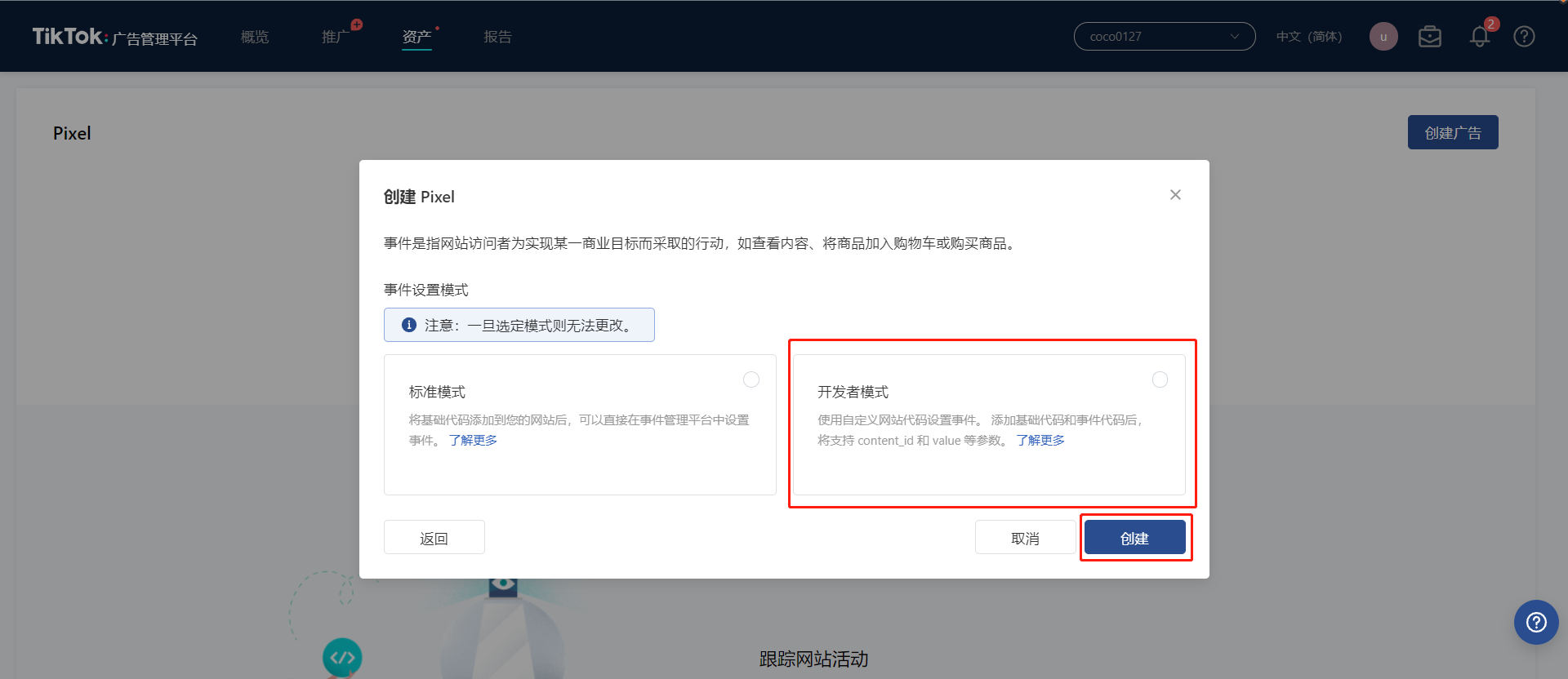Open 了解更多 link under 开发者模式

coord(1040,440)
